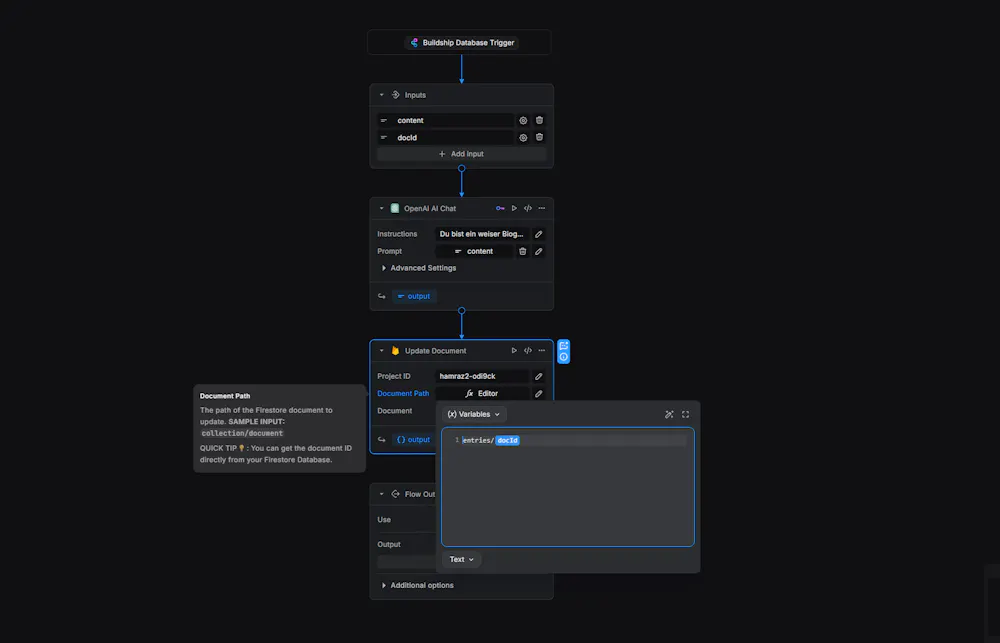The width and height of the screenshot is (1000, 643).
Task: Collapse the Flow Out node
Action: [x=381, y=494]
